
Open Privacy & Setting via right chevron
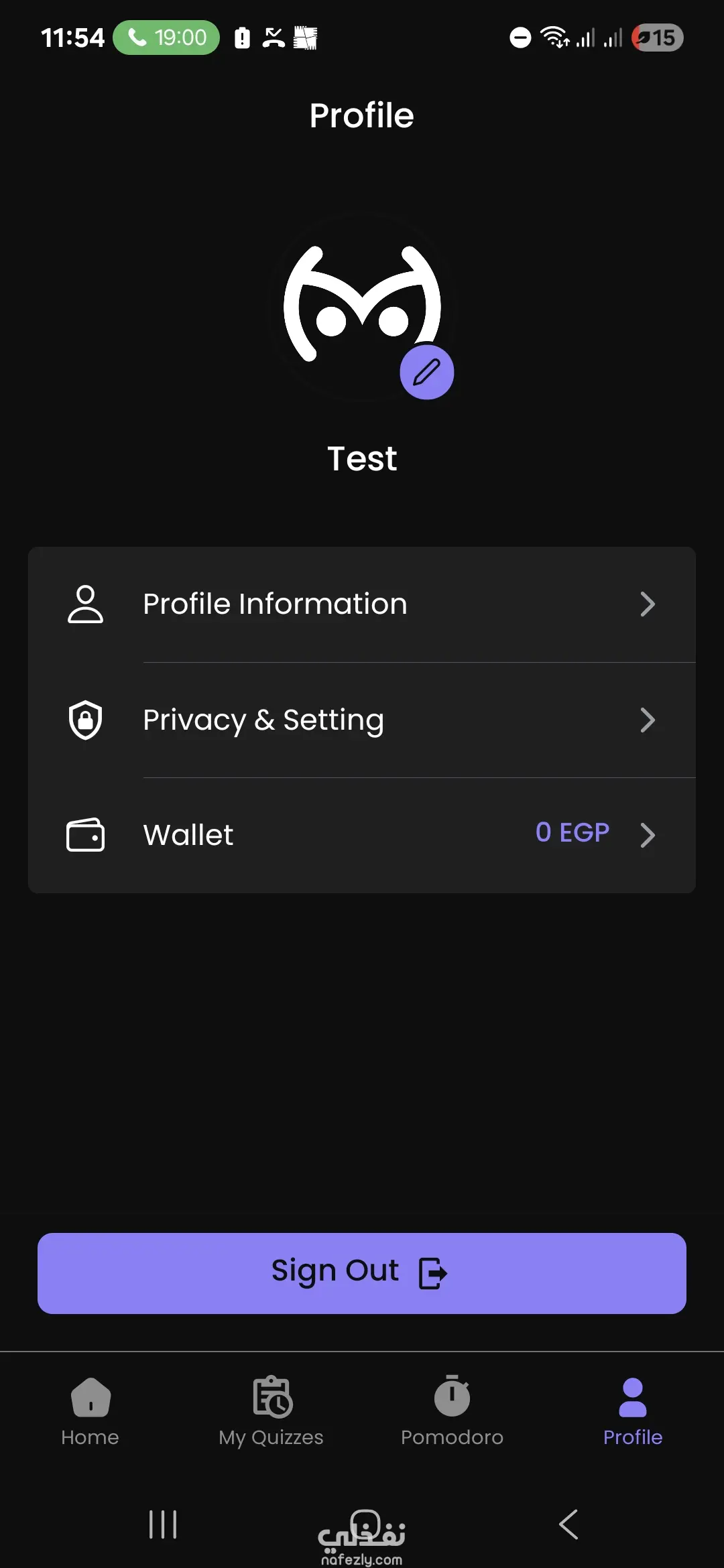point(647,720)
